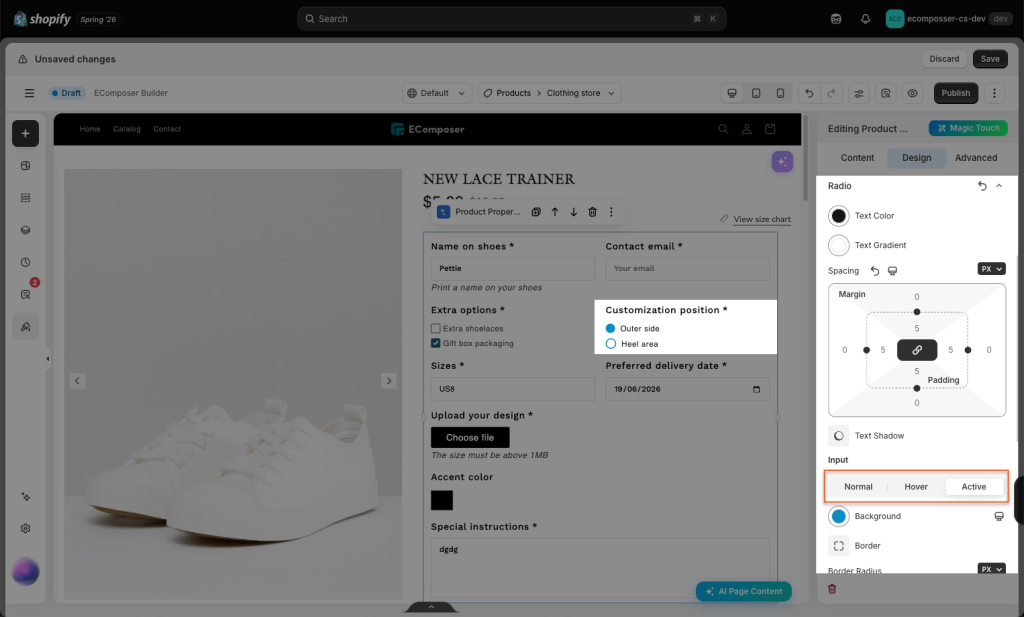
Task: Open the Sizes US8 dropdown
Action: click(513, 389)
